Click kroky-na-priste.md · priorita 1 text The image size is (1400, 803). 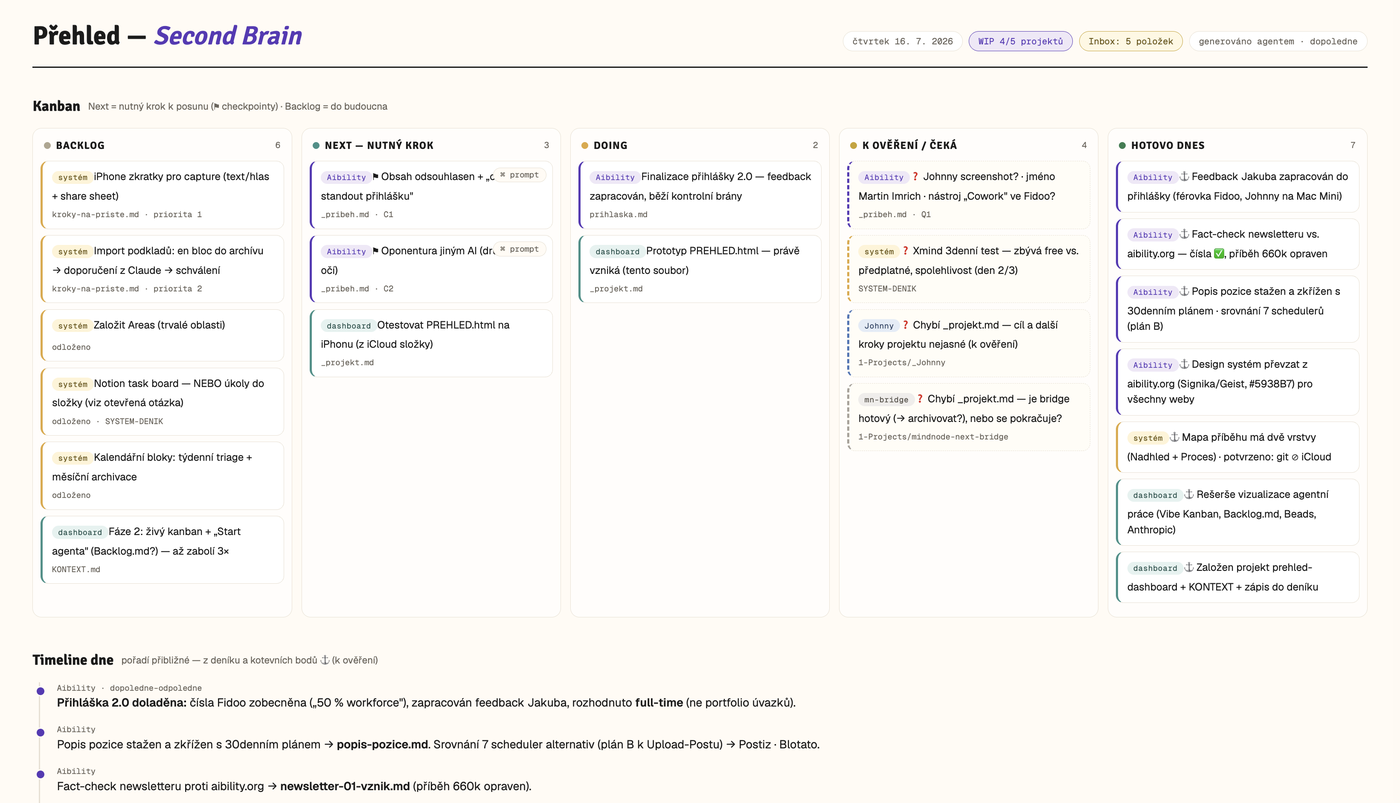pos(127,215)
